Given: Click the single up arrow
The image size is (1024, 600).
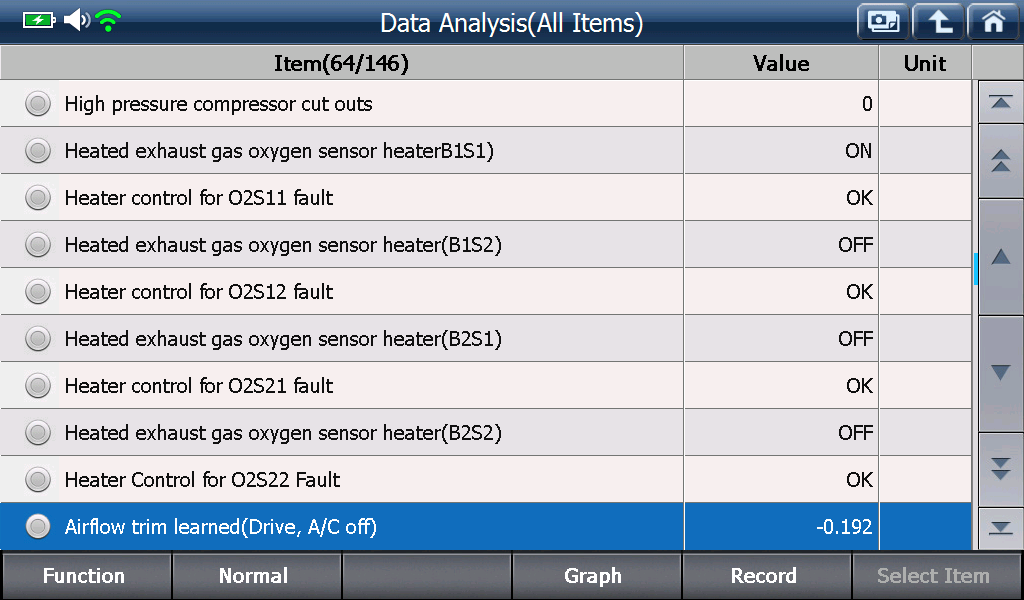Looking at the screenshot, I should (x=1000, y=257).
